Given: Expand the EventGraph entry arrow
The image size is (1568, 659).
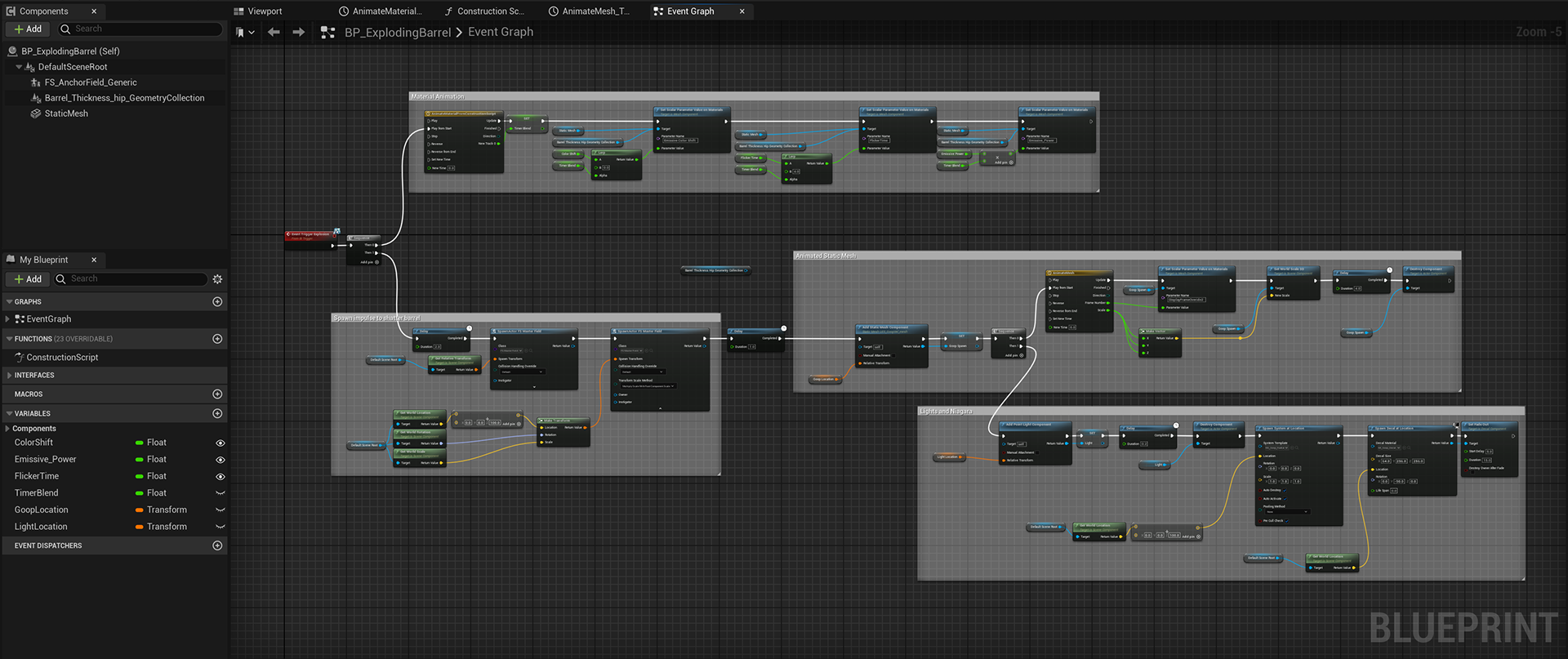Looking at the screenshot, I should click(x=7, y=319).
